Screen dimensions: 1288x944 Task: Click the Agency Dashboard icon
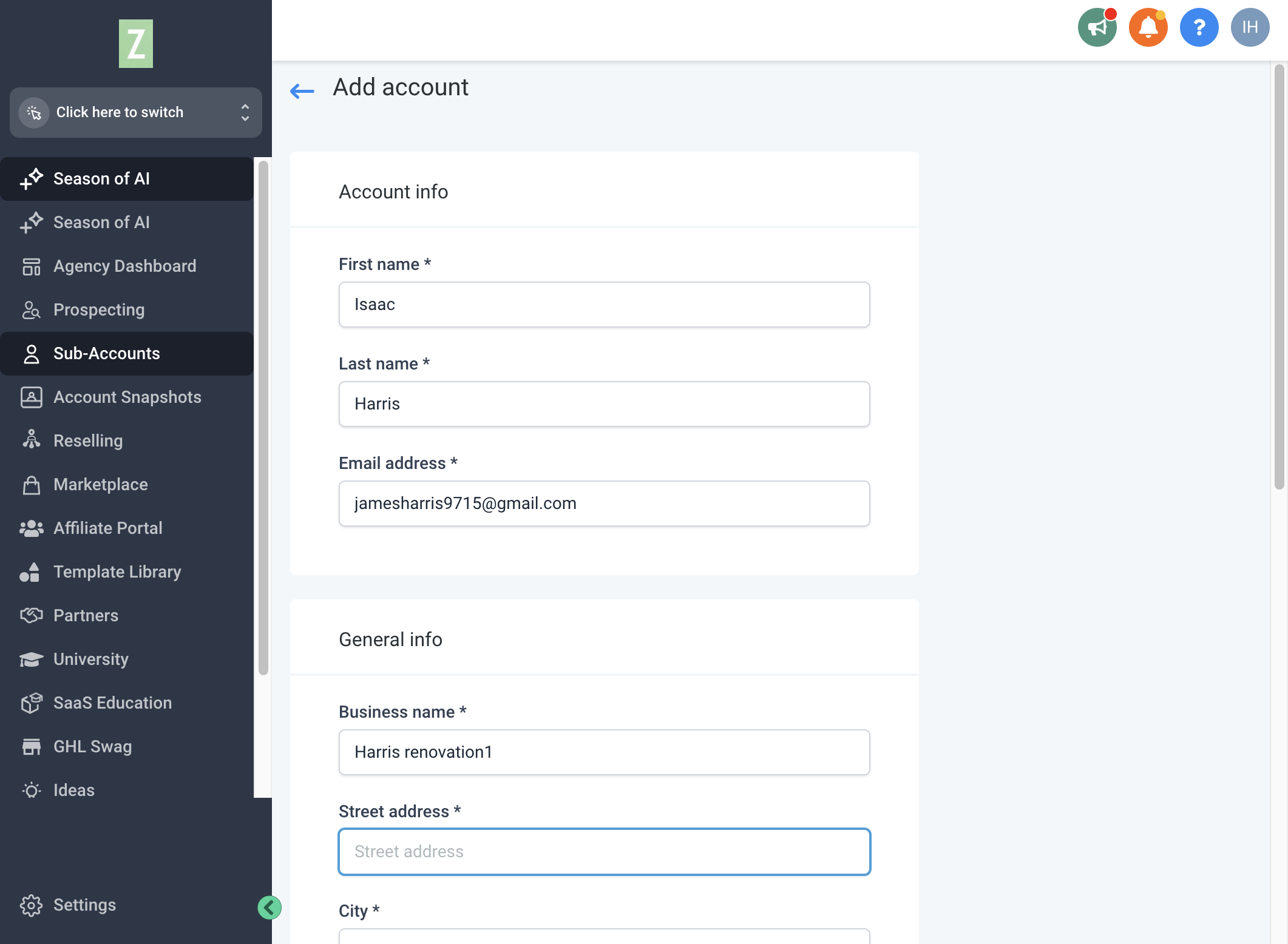click(31, 266)
